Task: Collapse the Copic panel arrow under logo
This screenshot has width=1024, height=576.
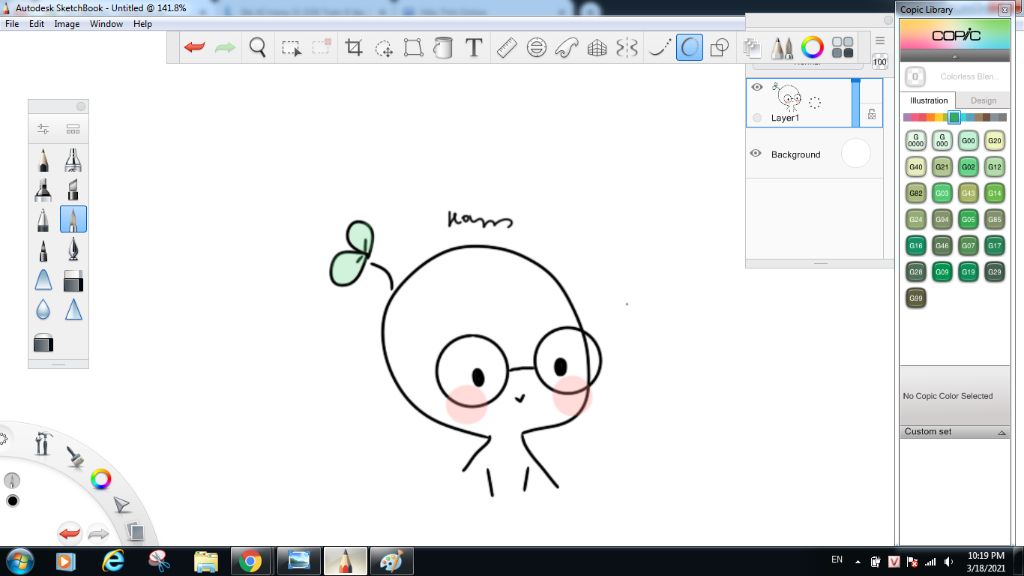Action: tap(954, 57)
